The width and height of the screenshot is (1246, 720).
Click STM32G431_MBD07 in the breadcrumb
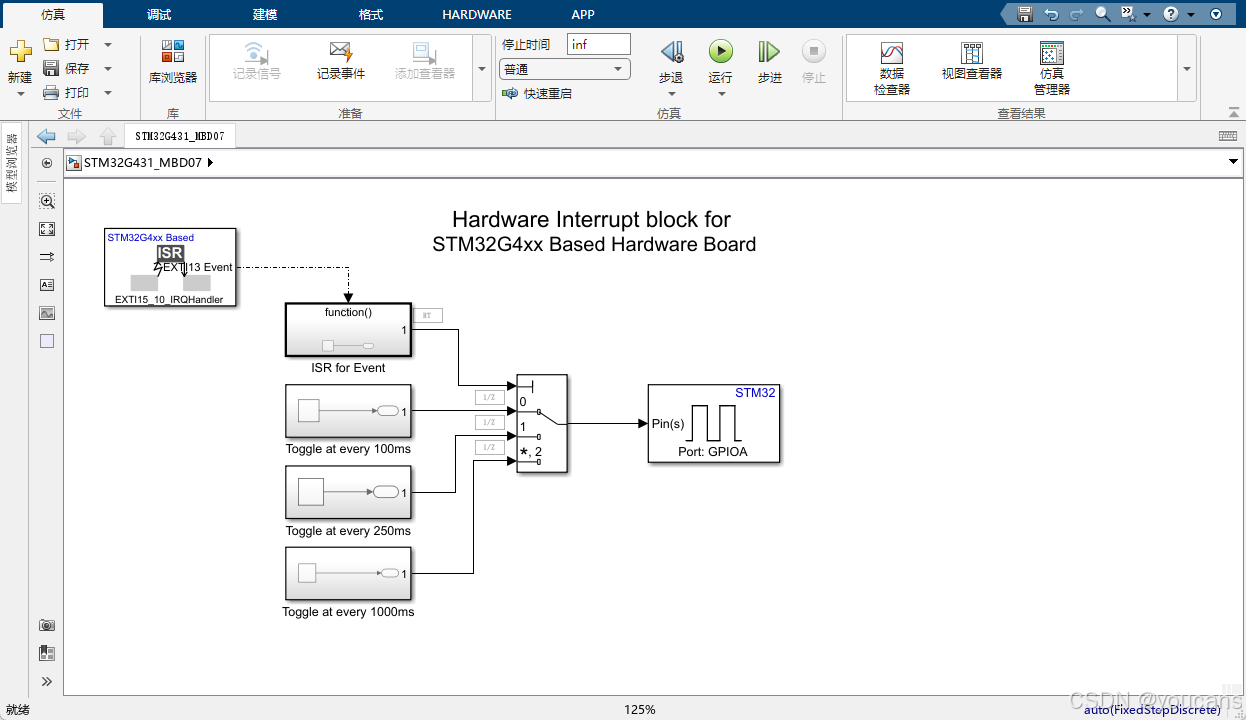coord(143,163)
